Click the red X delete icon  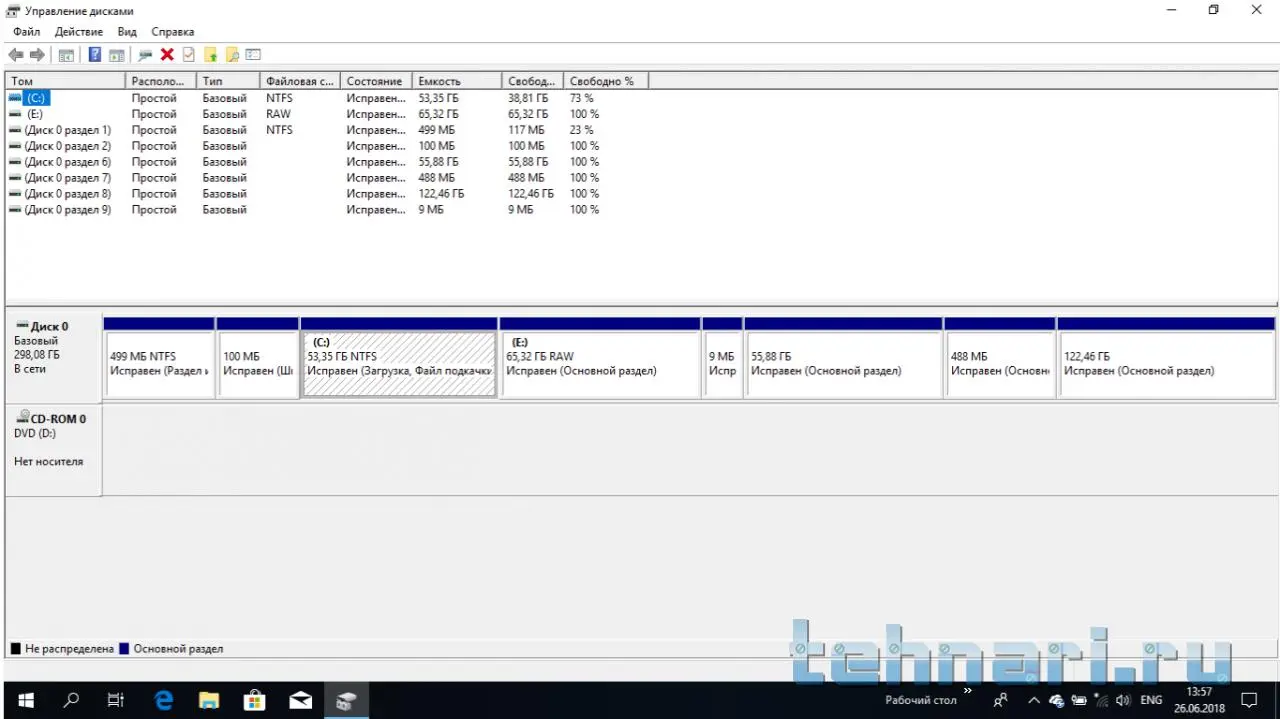(x=167, y=55)
